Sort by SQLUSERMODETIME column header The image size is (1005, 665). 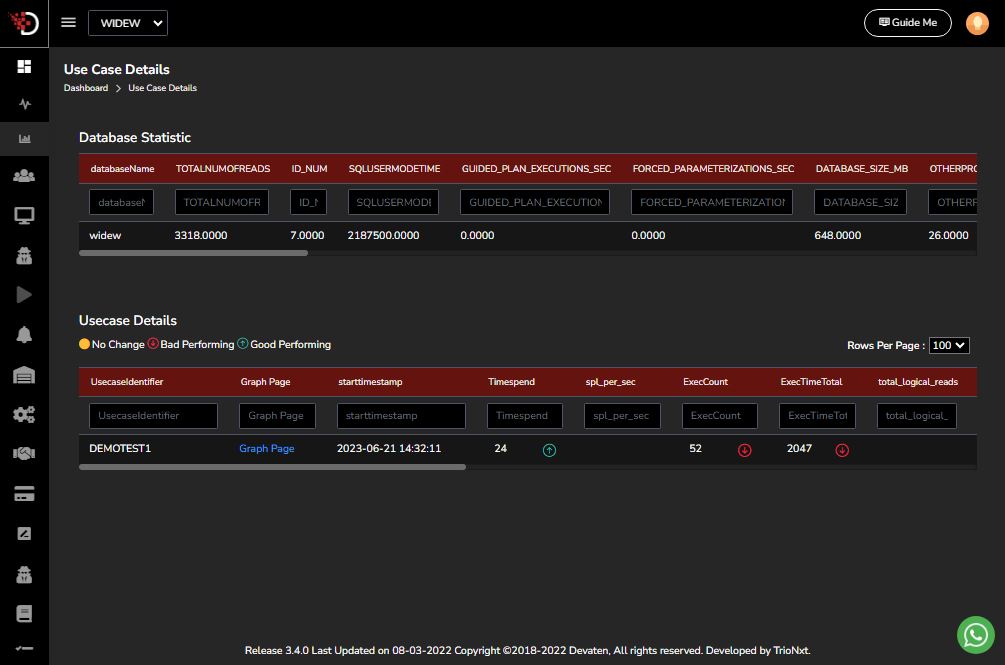pyautogui.click(x=394, y=168)
